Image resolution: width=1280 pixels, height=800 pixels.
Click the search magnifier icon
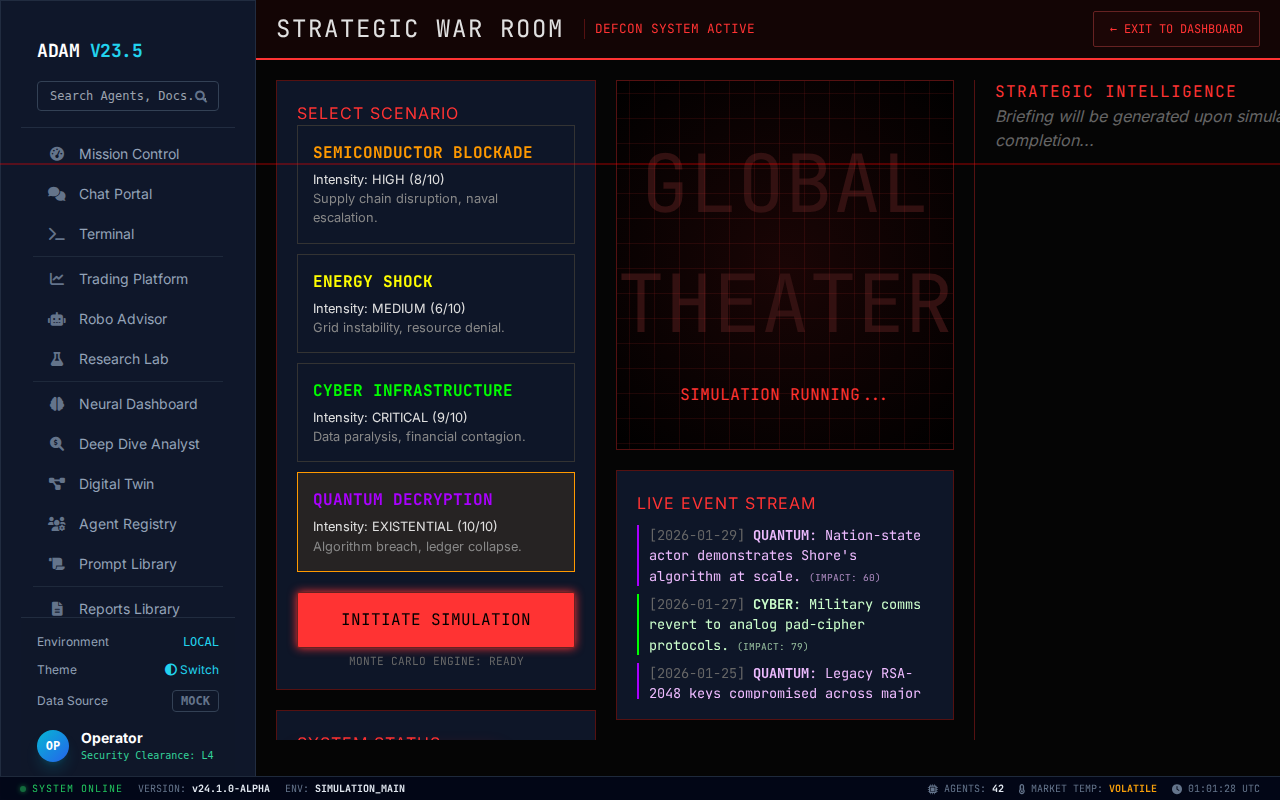(x=201, y=96)
